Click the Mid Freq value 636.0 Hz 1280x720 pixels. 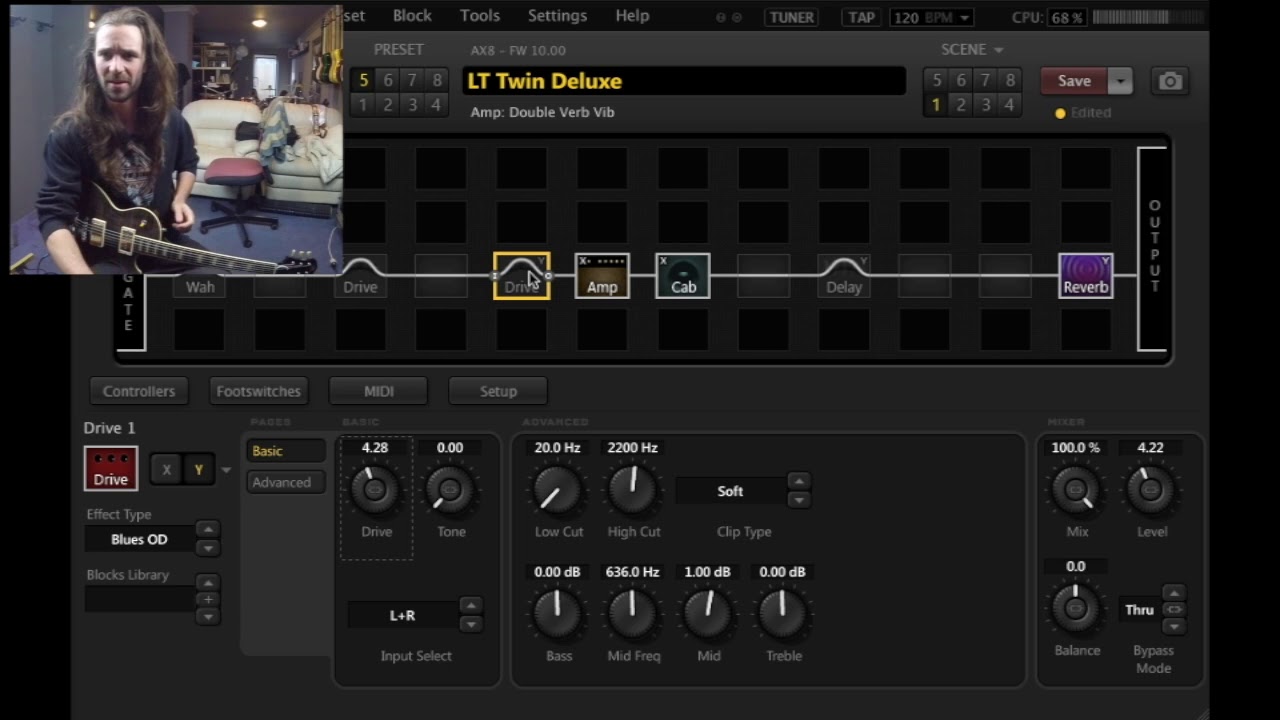633,572
